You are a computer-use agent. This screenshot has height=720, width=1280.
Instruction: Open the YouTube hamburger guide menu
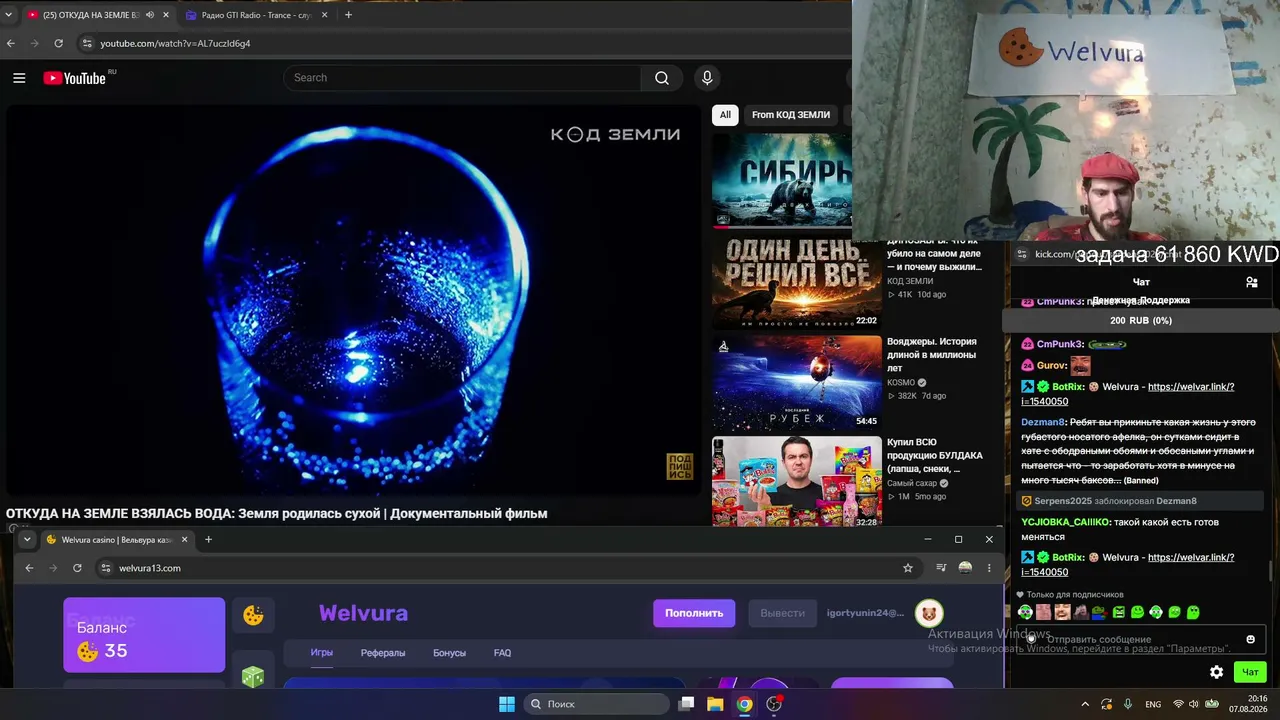(19, 78)
